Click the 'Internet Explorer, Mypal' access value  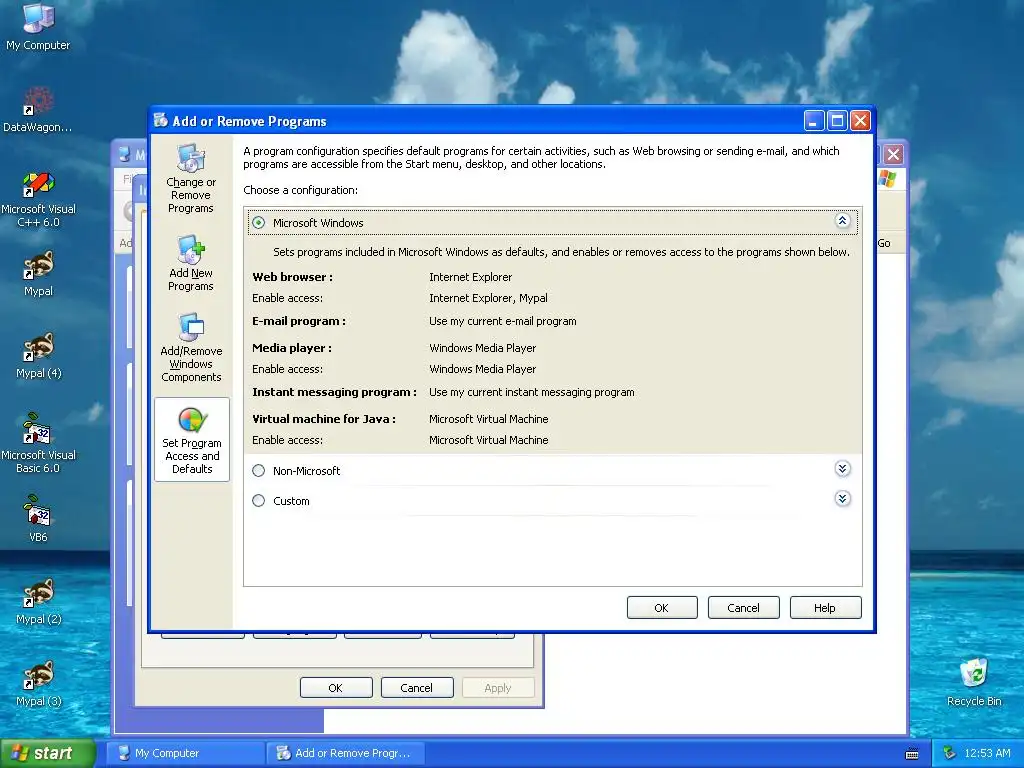click(x=488, y=298)
